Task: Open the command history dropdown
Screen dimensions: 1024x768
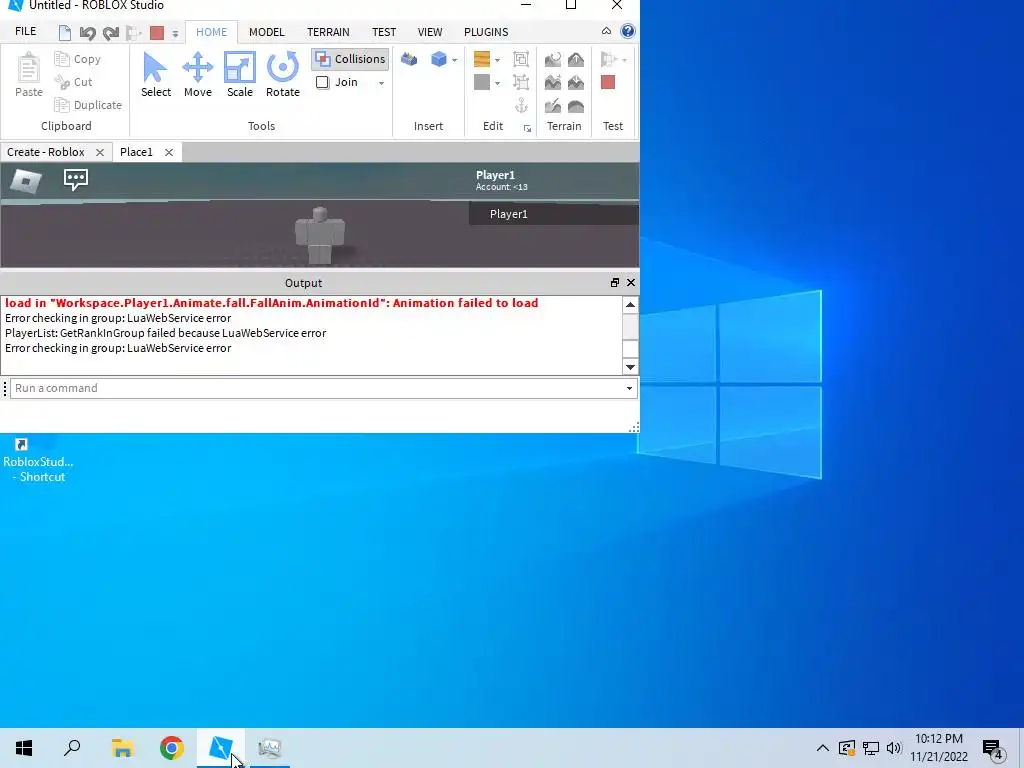Action: (630, 389)
